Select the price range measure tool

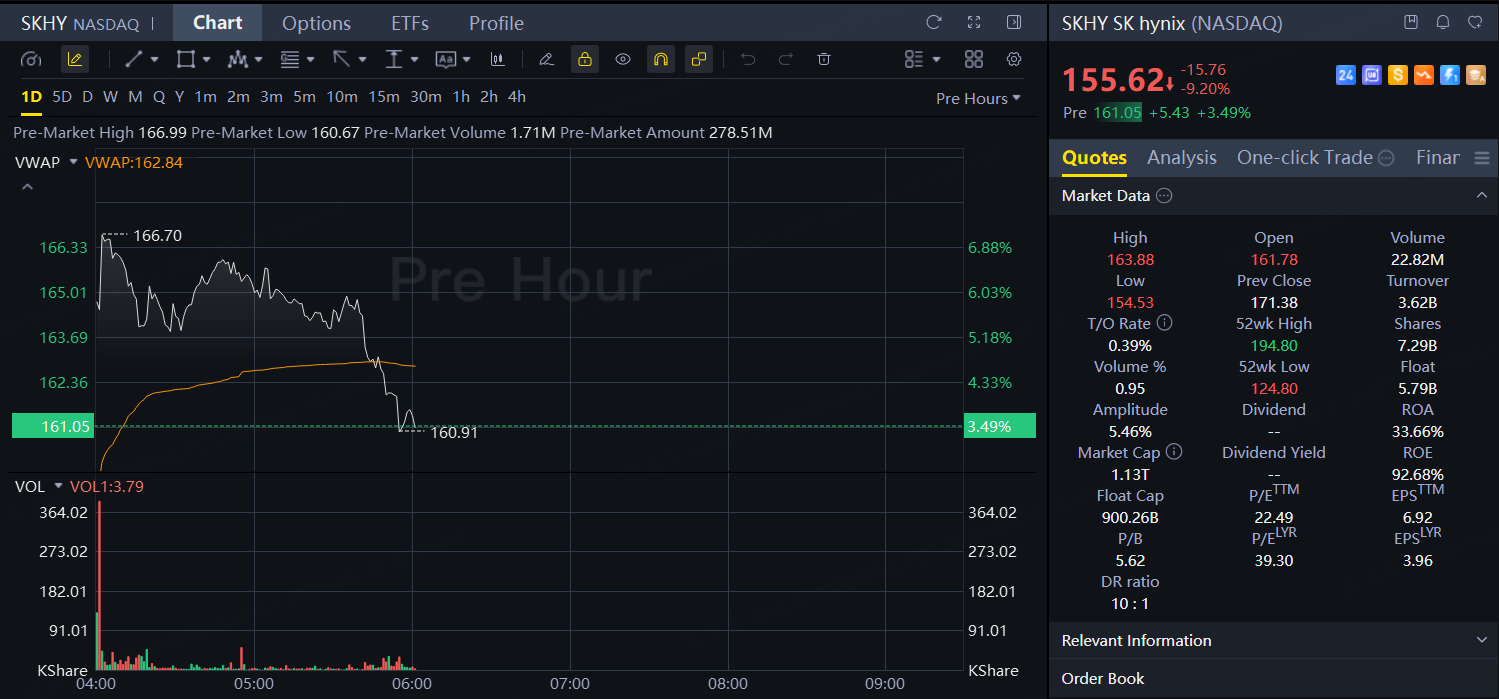coord(394,59)
